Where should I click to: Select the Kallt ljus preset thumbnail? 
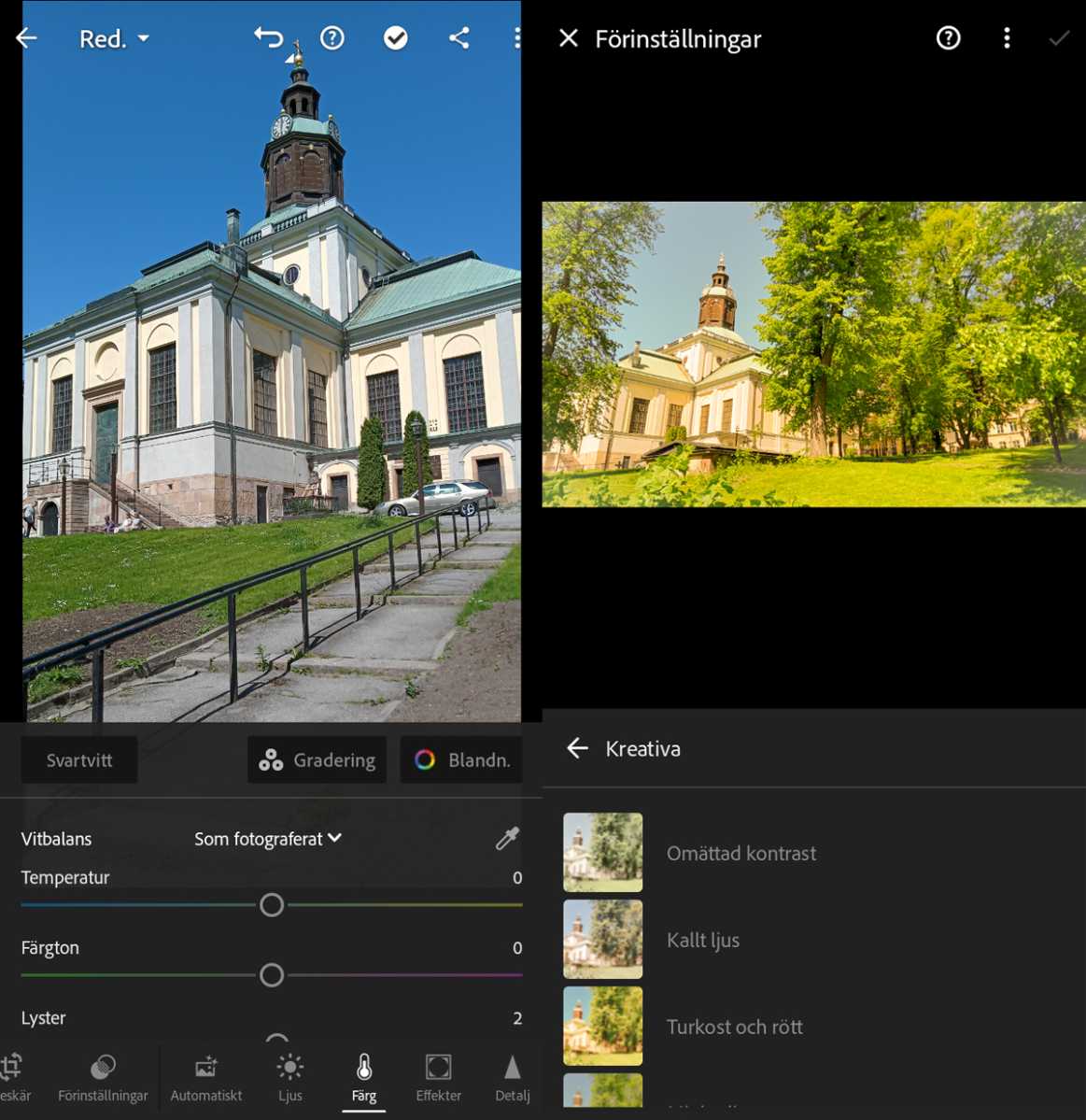tap(602, 939)
